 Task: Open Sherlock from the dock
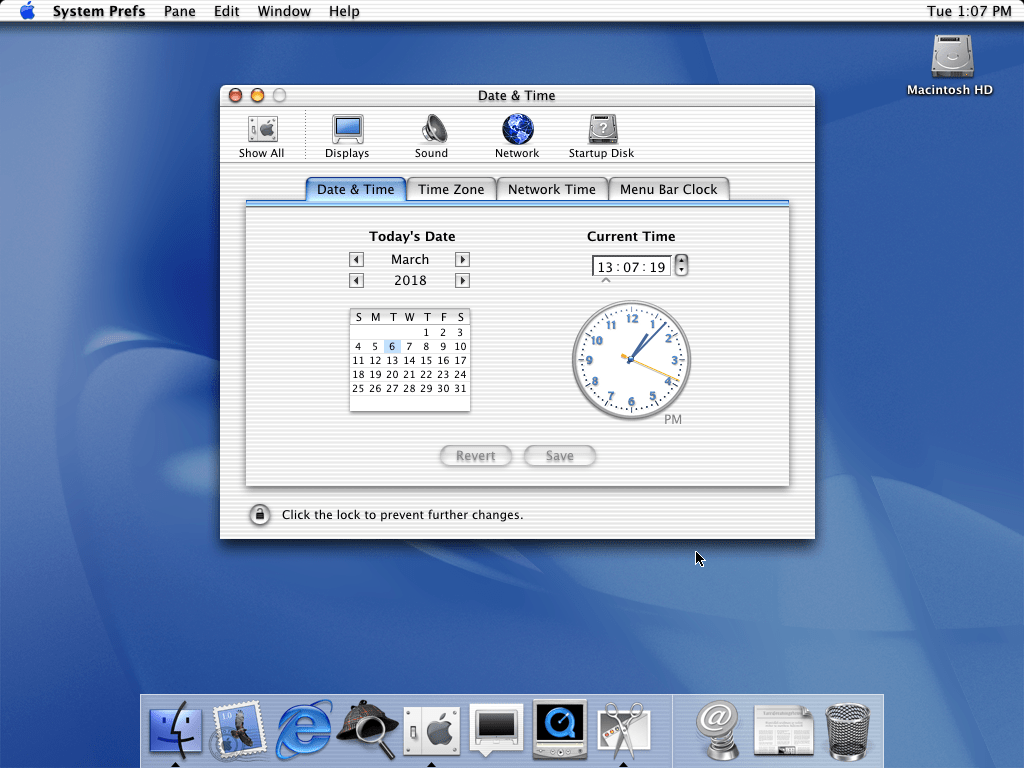click(367, 729)
